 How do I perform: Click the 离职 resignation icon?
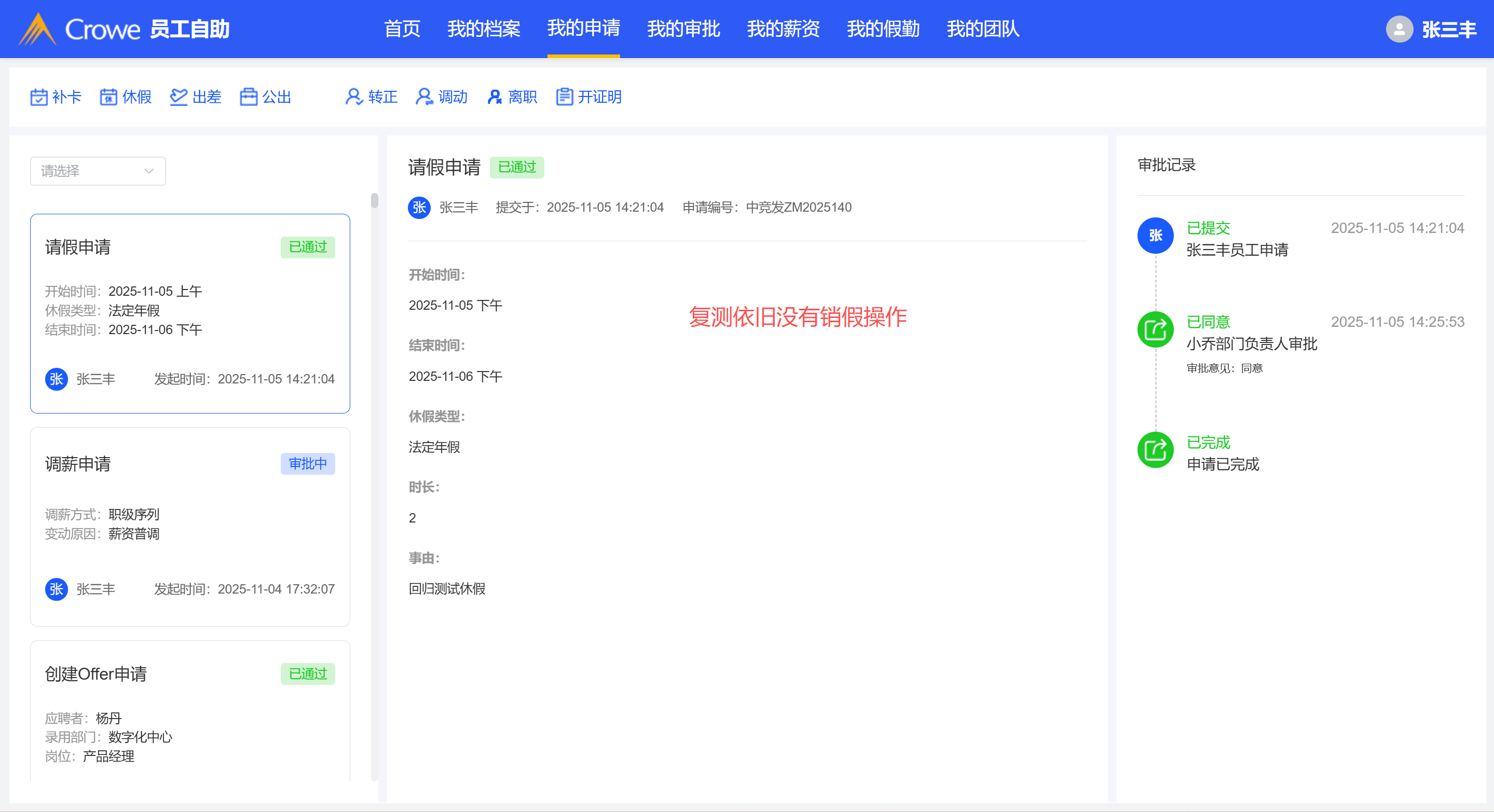click(494, 97)
